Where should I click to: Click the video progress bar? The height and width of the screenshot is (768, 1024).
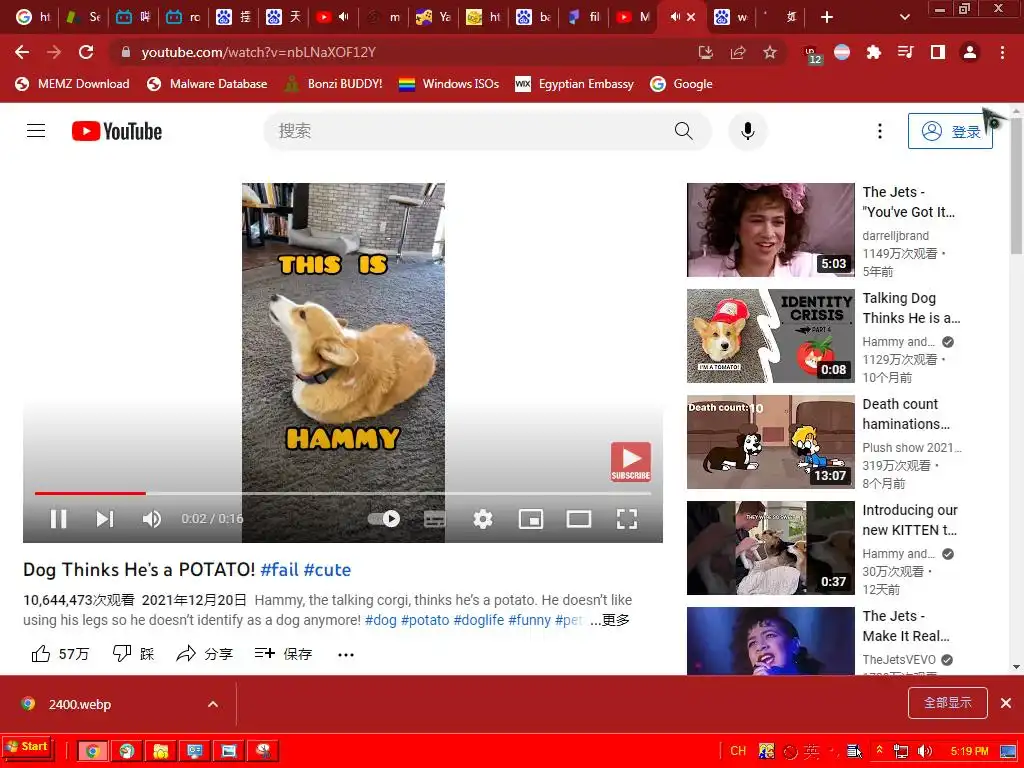(x=343, y=493)
